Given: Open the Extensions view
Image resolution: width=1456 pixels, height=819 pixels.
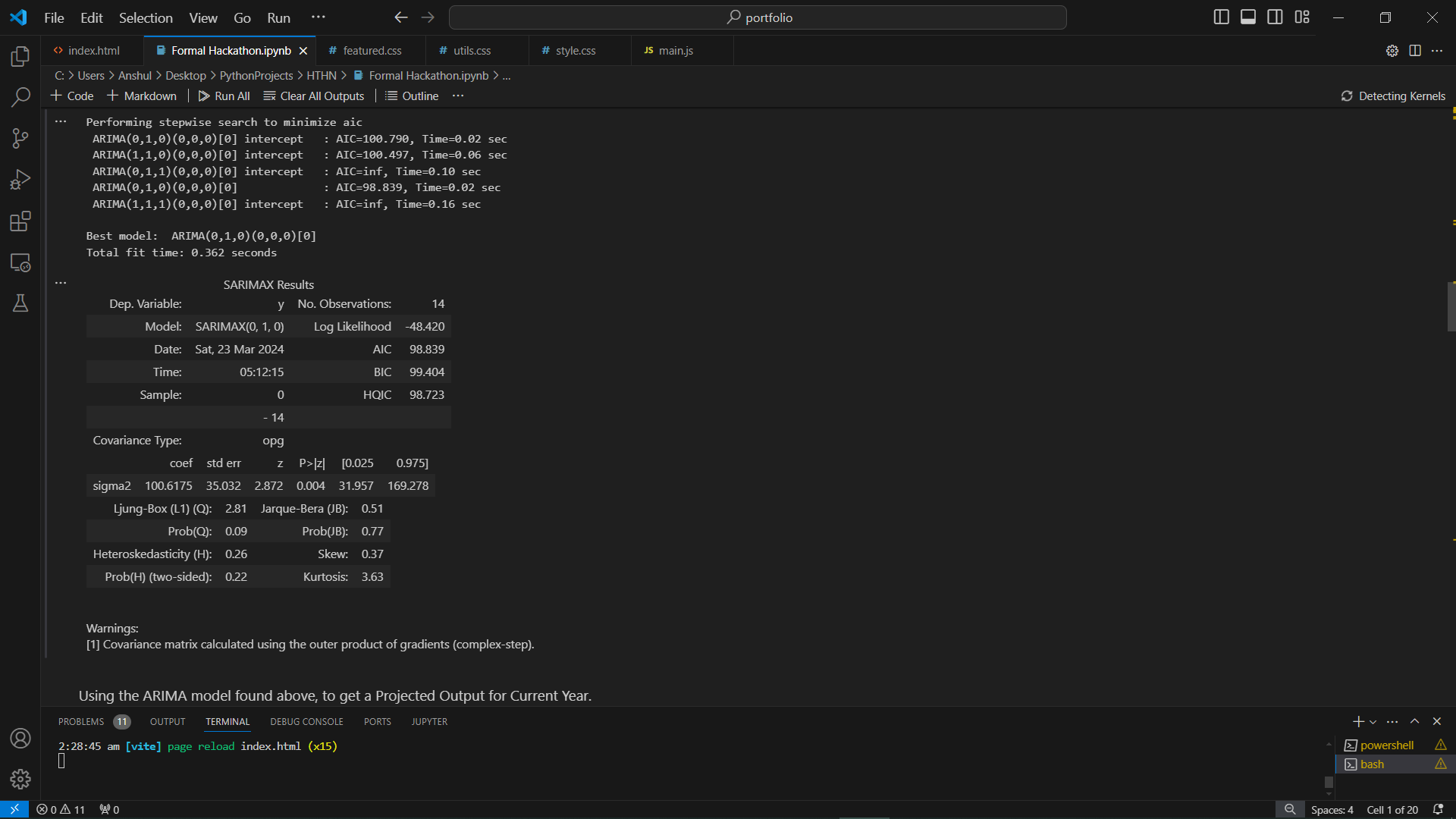Looking at the screenshot, I should pos(20,221).
